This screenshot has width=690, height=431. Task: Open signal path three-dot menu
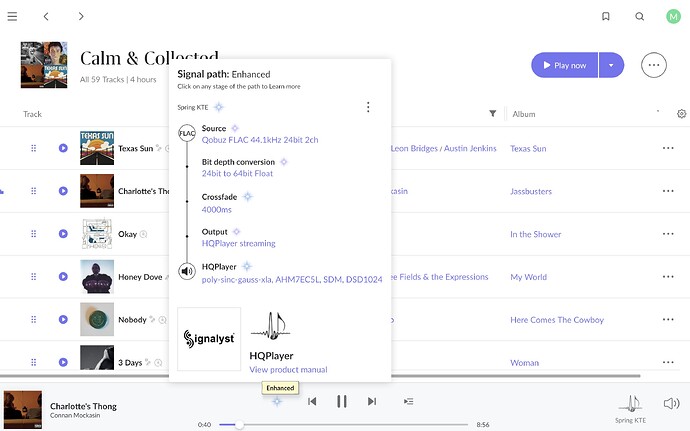(x=368, y=107)
